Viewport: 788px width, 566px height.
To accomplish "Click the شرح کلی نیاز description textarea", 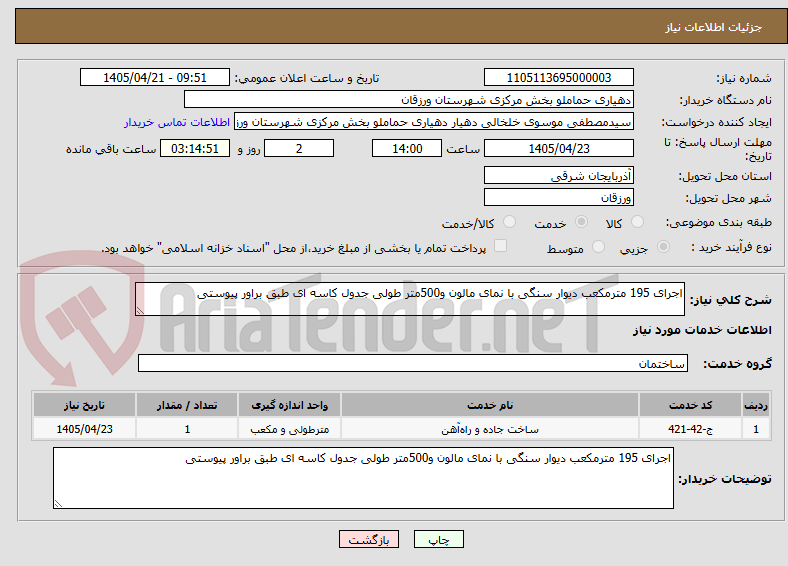I will (410, 299).
